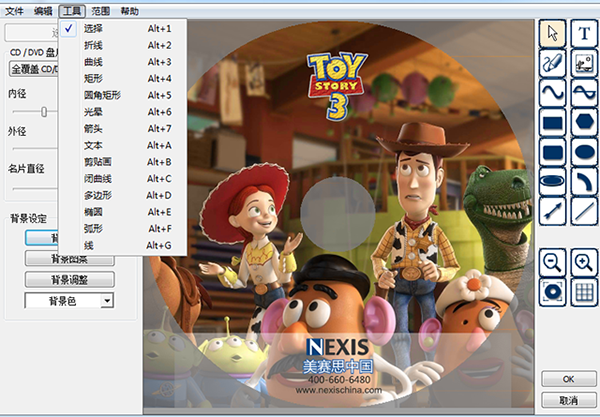Select the Text (T) tool icon
The image size is (600, 417).
(x=584, y=34)
